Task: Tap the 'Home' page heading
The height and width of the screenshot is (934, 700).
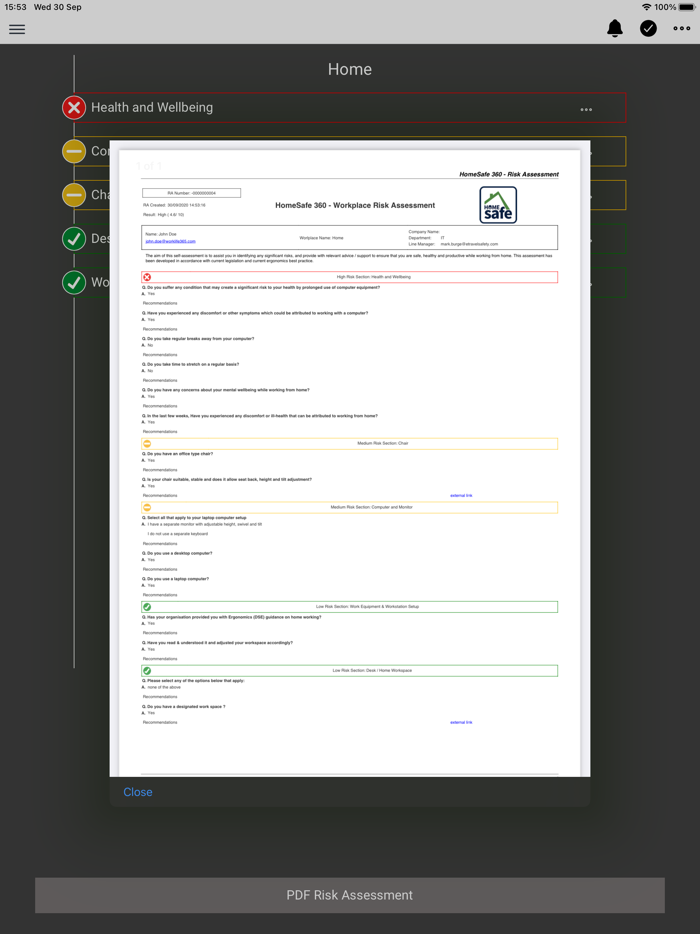Action: coord(350,69)
